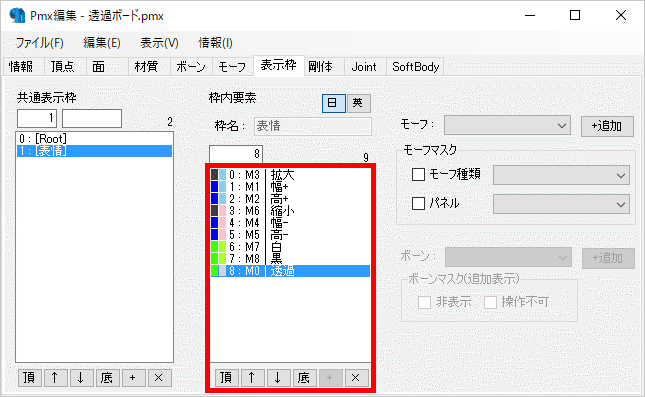Click the 枠名 field containing 表情
The width and height of the screenshot is (645, 397).
(313, 126)
